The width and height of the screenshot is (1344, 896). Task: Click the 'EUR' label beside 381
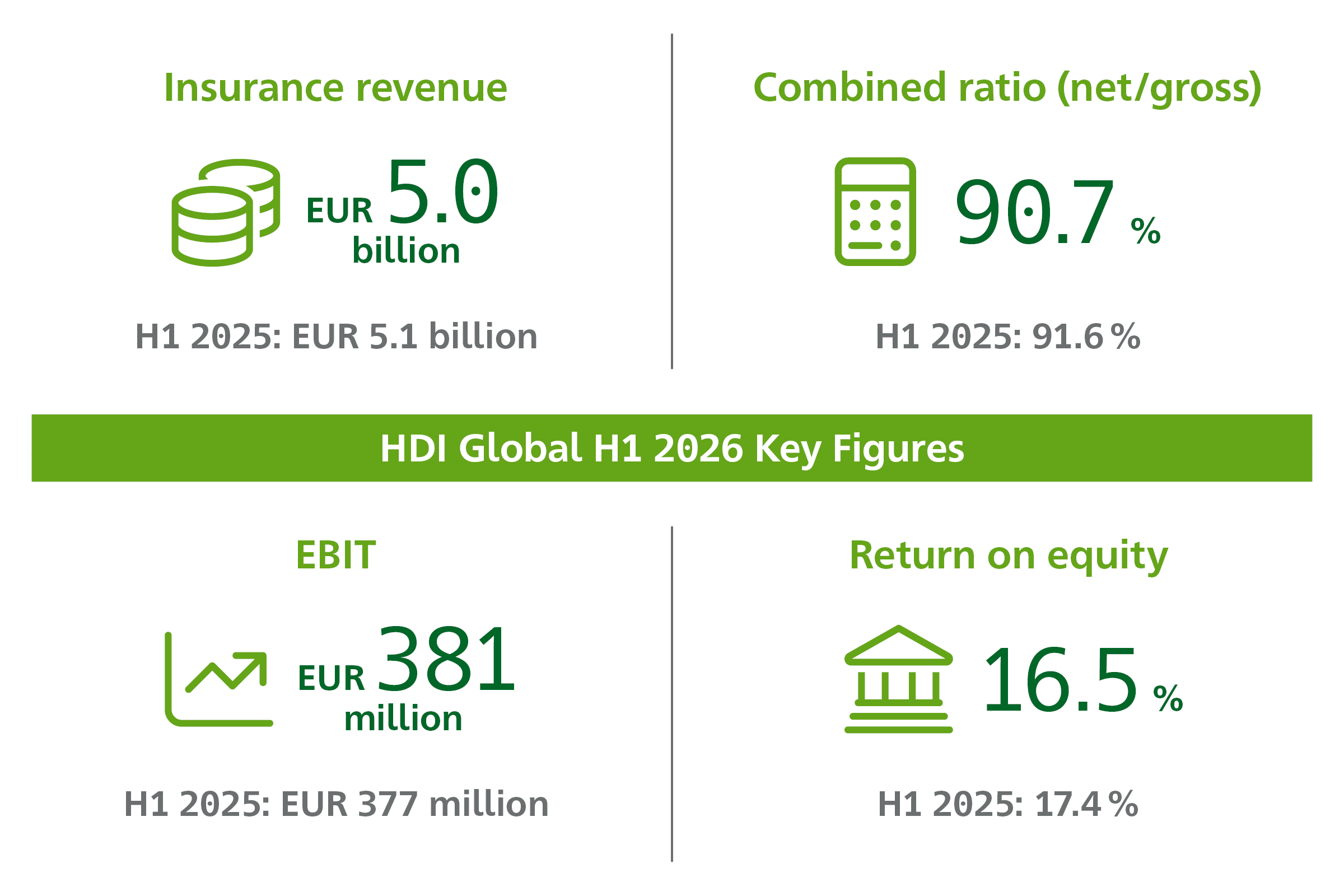(x=332, y=678)
